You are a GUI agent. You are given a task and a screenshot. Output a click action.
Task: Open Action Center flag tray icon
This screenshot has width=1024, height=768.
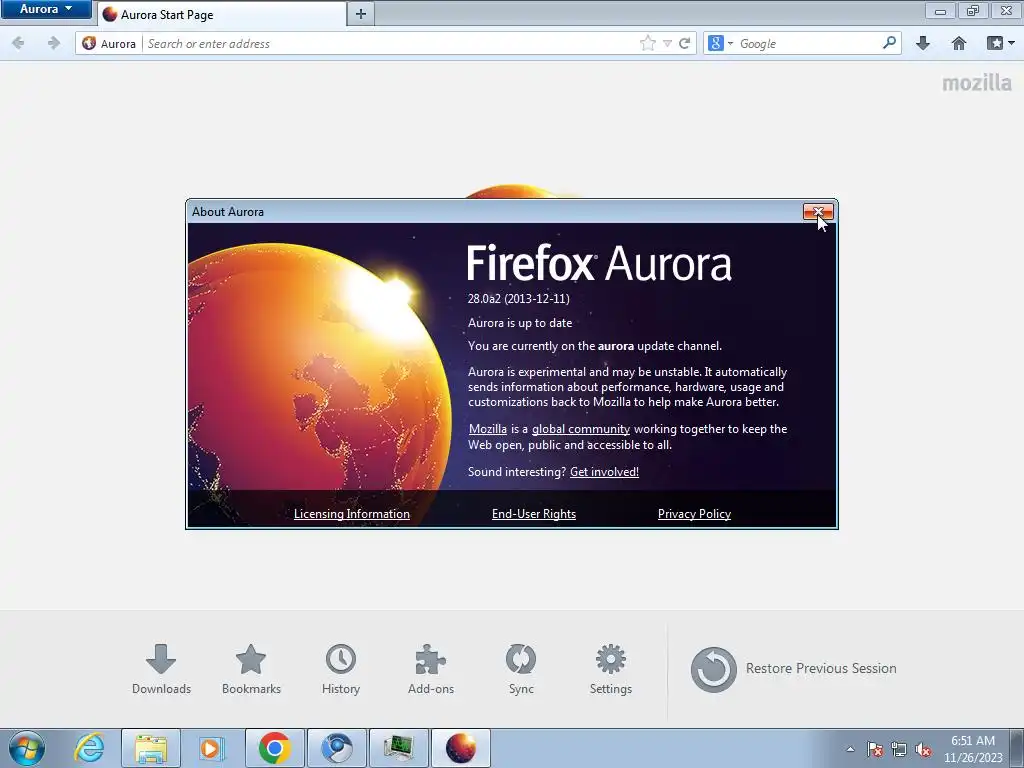[875, 749]
